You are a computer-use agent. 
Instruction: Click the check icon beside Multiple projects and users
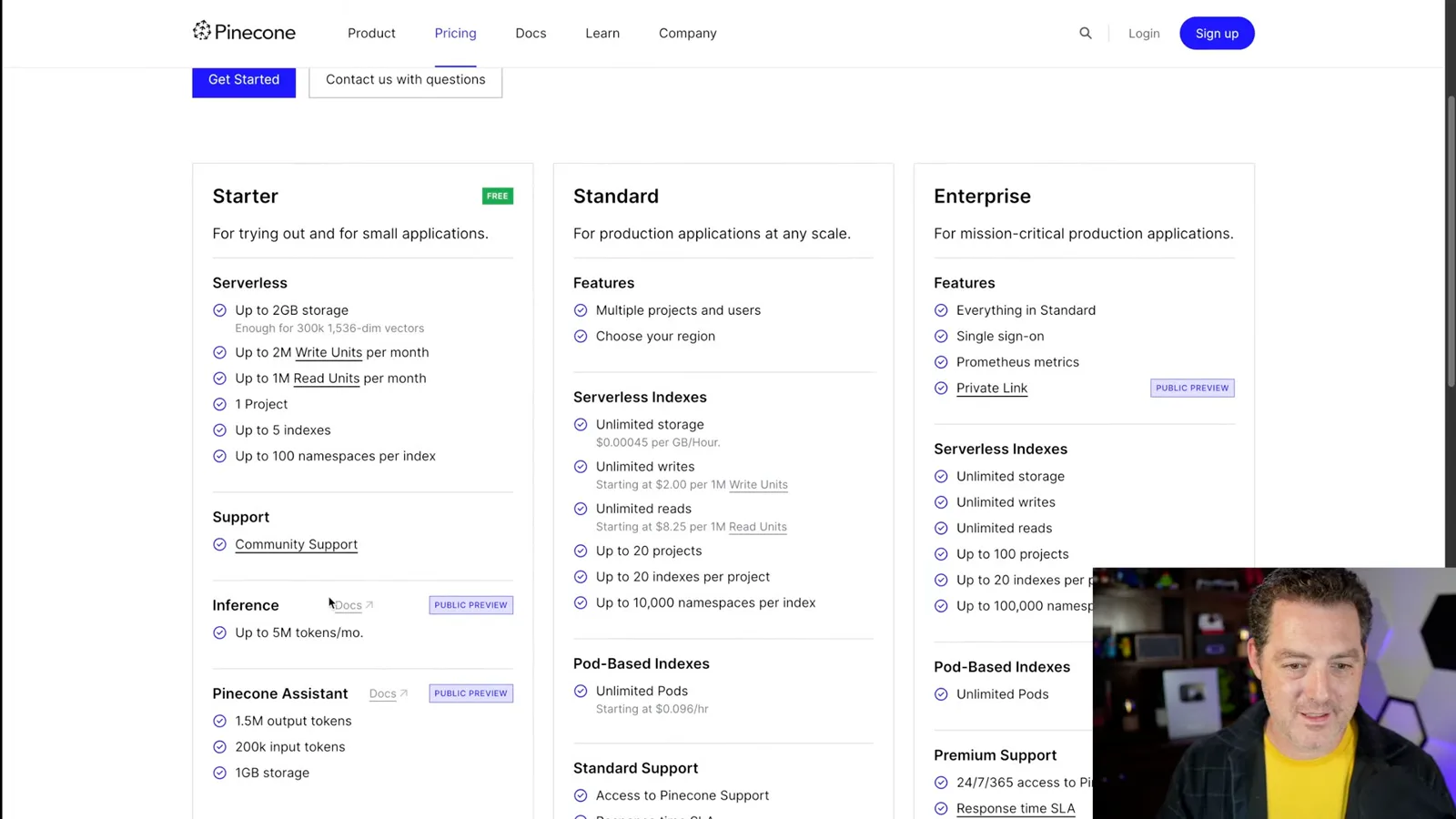(x=581, y=310)
